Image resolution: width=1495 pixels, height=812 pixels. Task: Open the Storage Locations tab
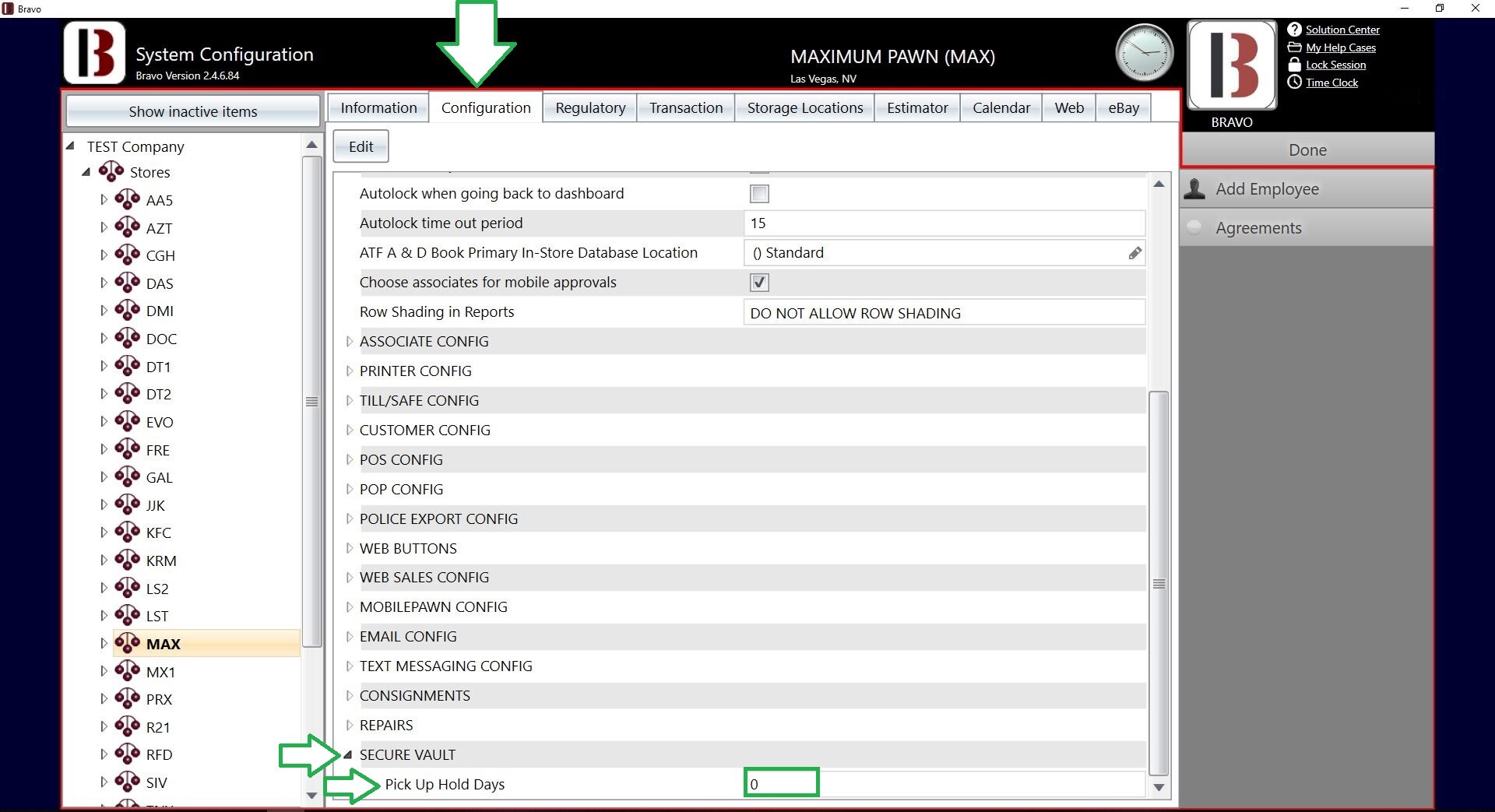(x=805, y=107)
